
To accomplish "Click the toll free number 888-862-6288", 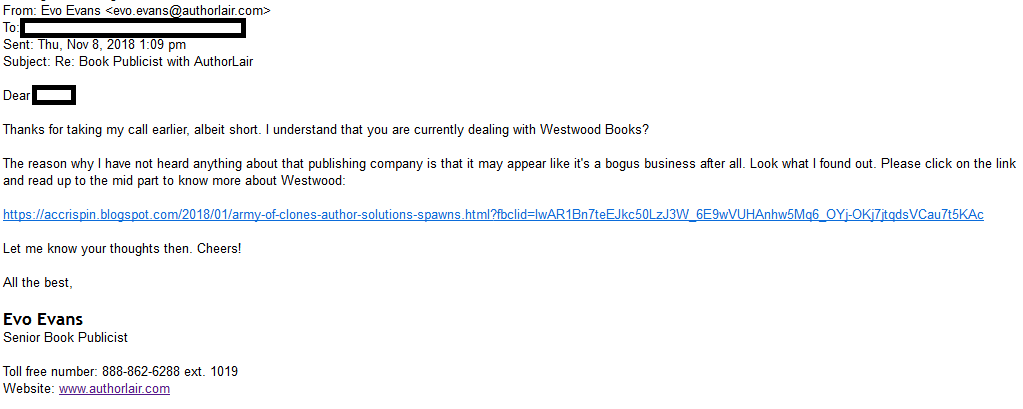I will coord(142,372).
